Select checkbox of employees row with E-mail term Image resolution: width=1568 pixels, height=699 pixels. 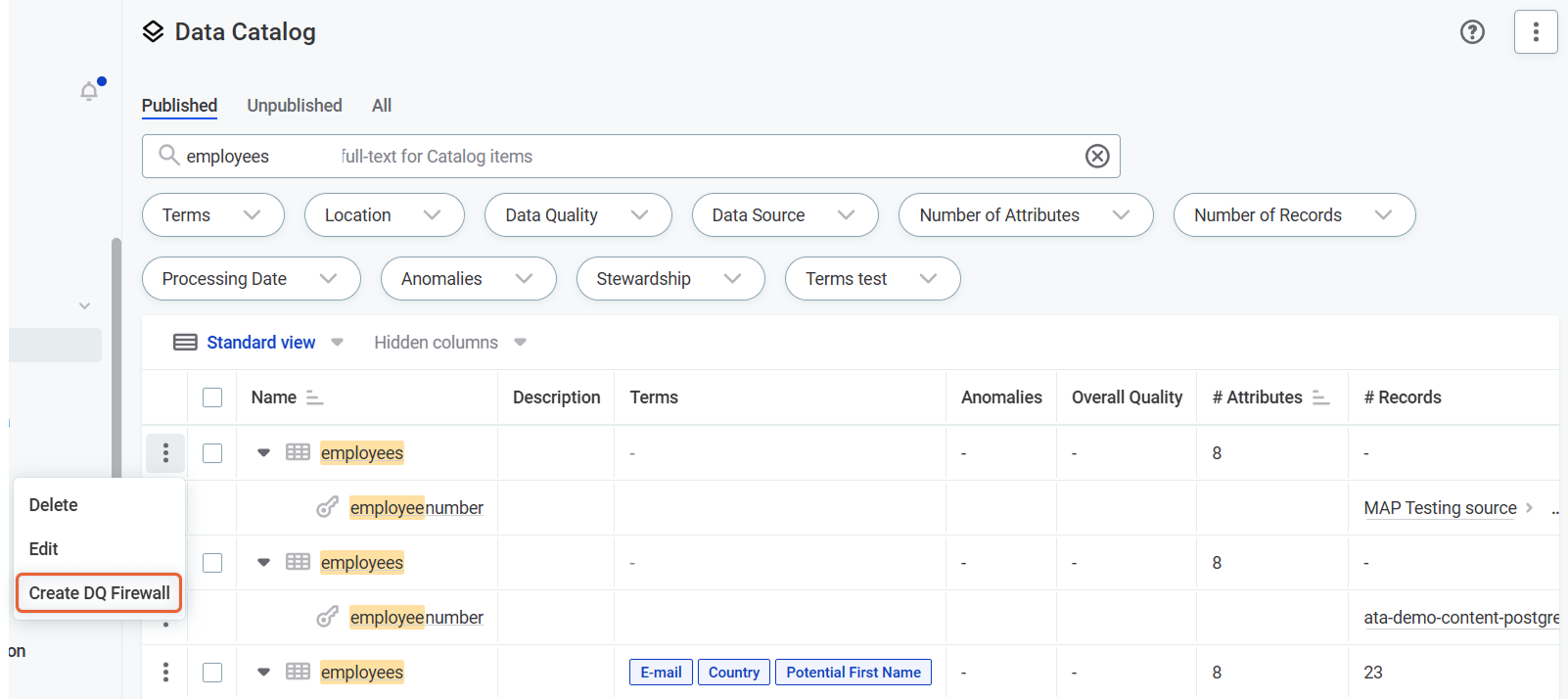pos(212,673)
